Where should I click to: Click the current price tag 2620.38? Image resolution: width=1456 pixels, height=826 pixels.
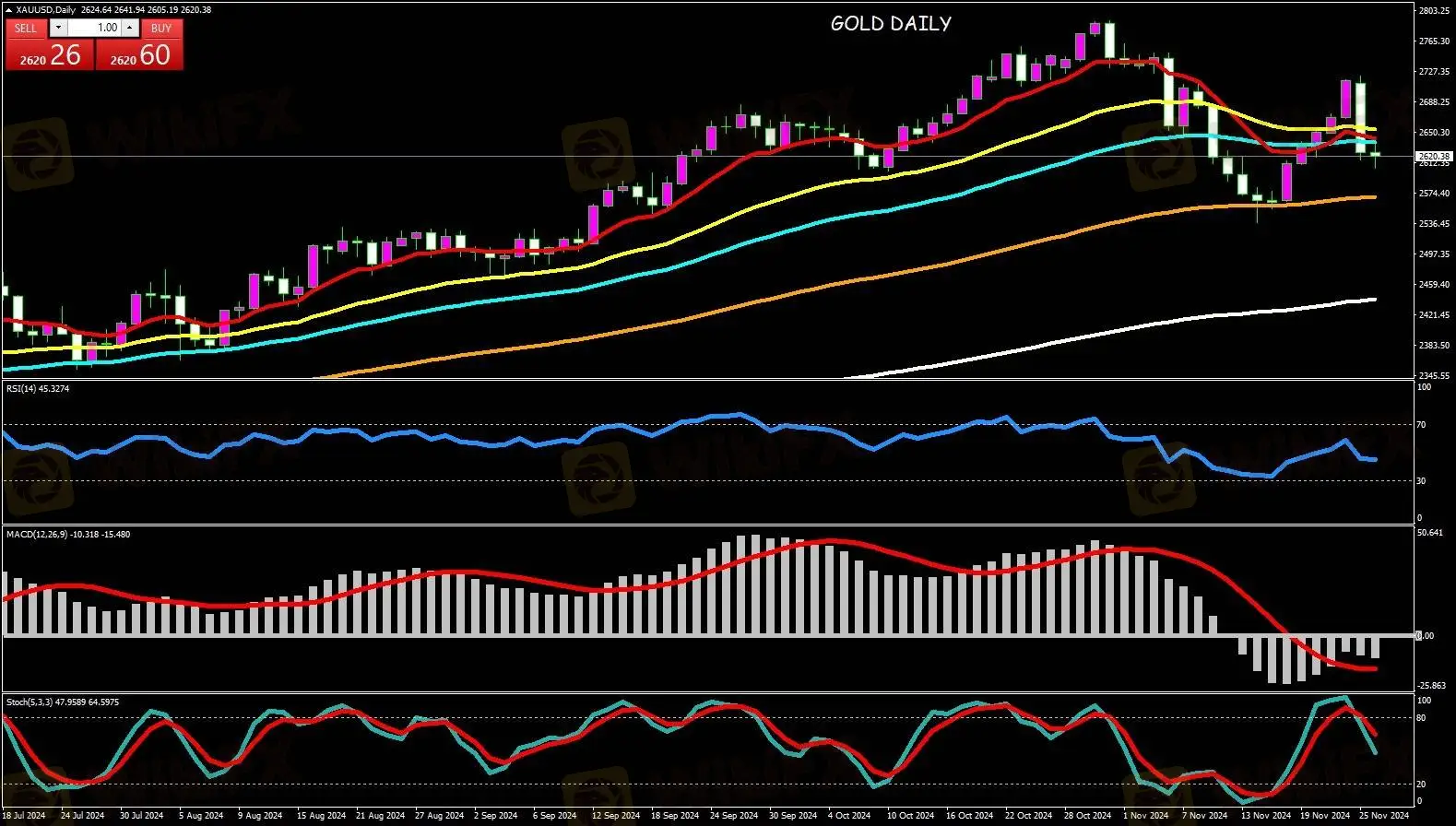coord(1434,157)
